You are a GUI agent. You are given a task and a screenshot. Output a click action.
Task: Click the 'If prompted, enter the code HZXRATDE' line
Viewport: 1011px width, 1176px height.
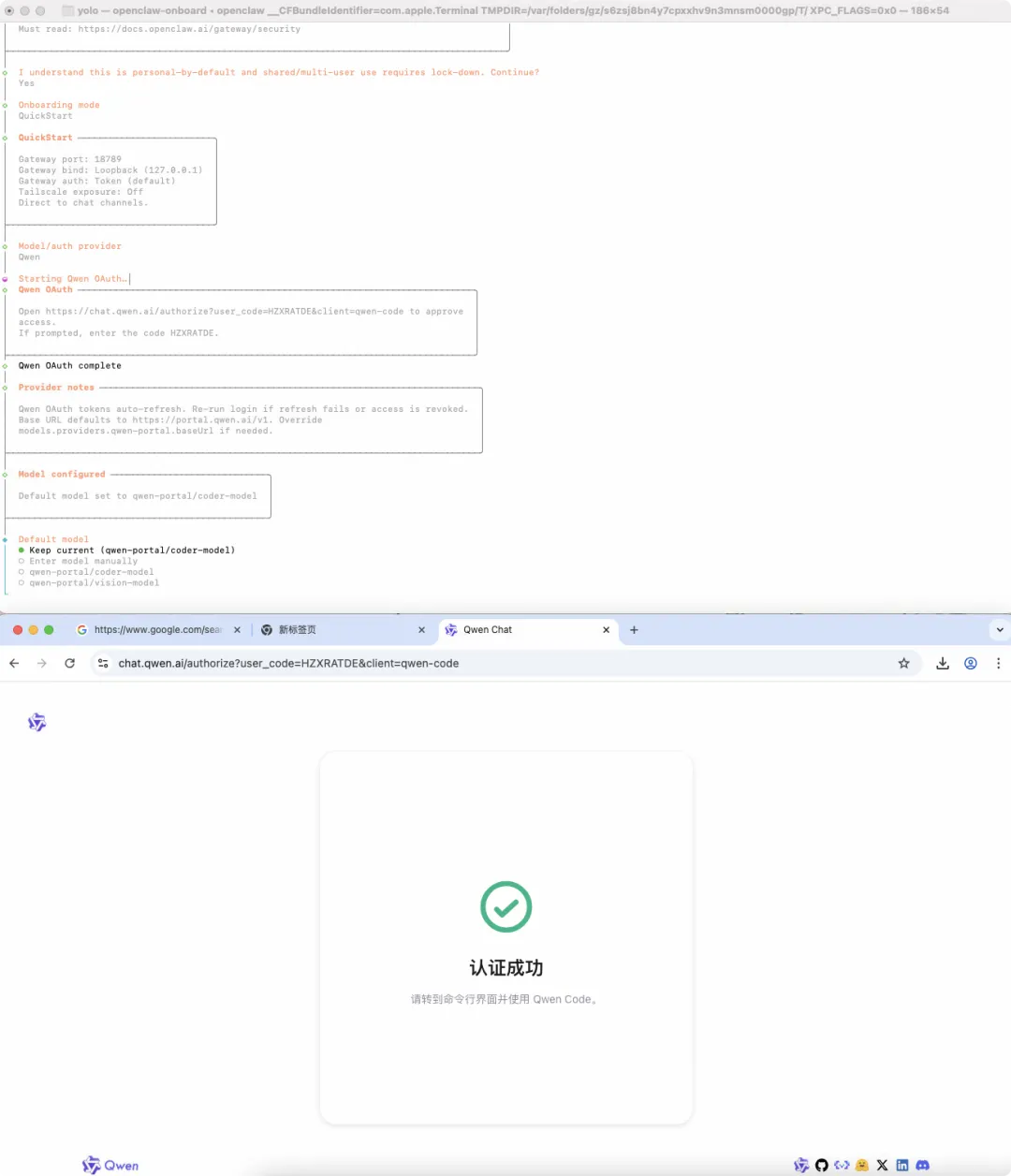(119, 333)
